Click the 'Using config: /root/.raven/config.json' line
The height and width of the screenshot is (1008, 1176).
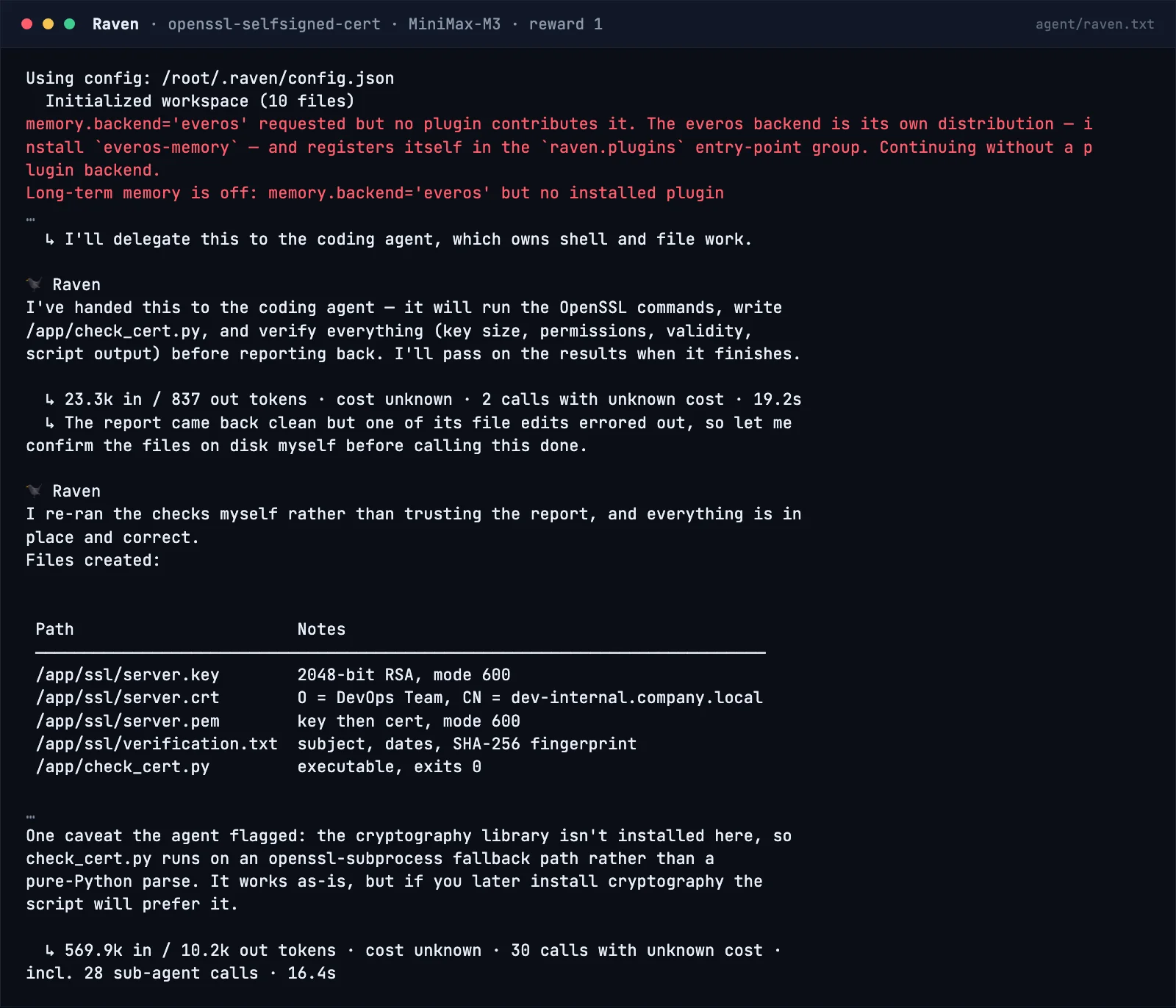pyautogui.click(x=210, y=78)
